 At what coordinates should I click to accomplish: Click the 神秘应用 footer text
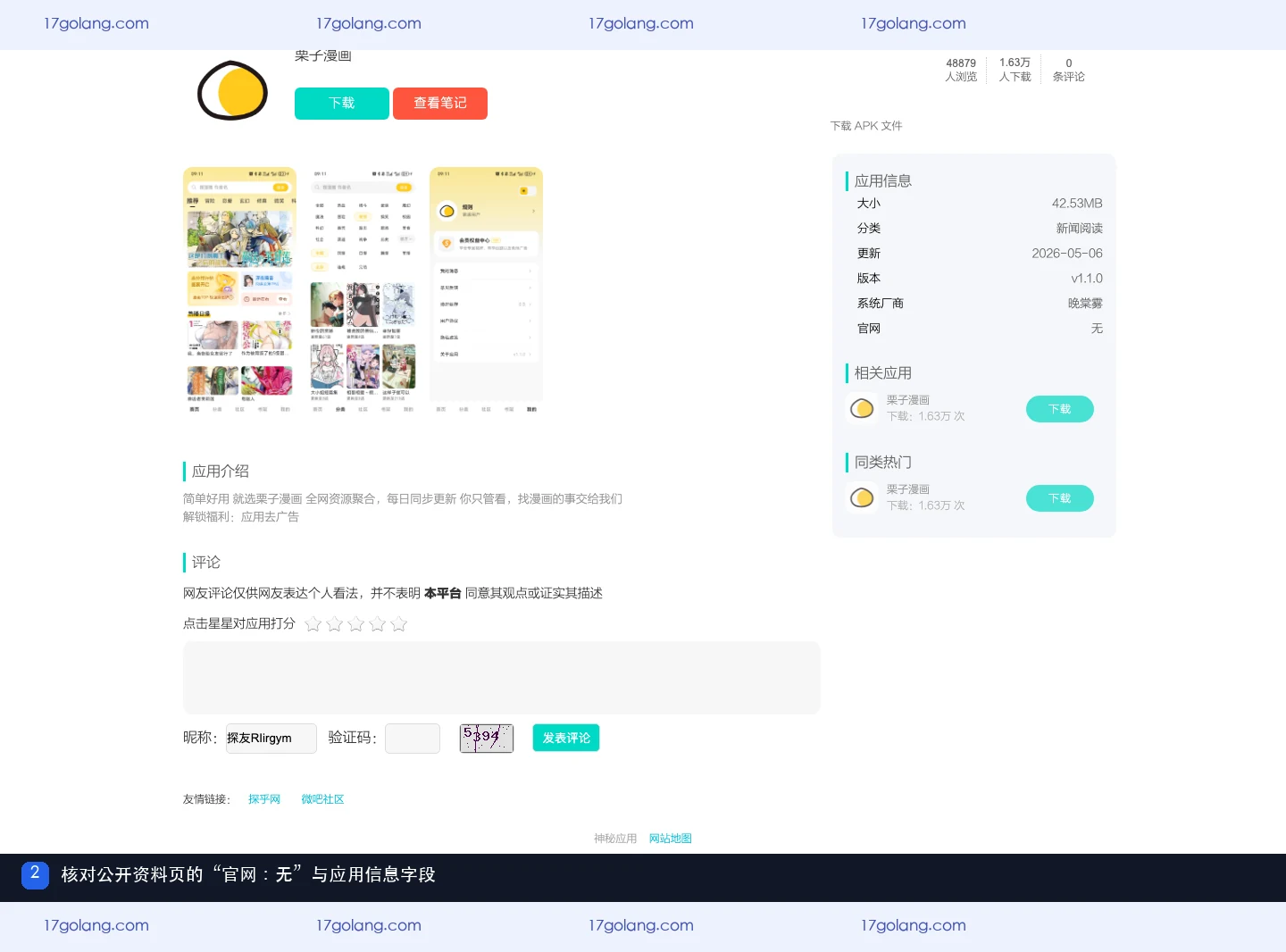point(615,839)
